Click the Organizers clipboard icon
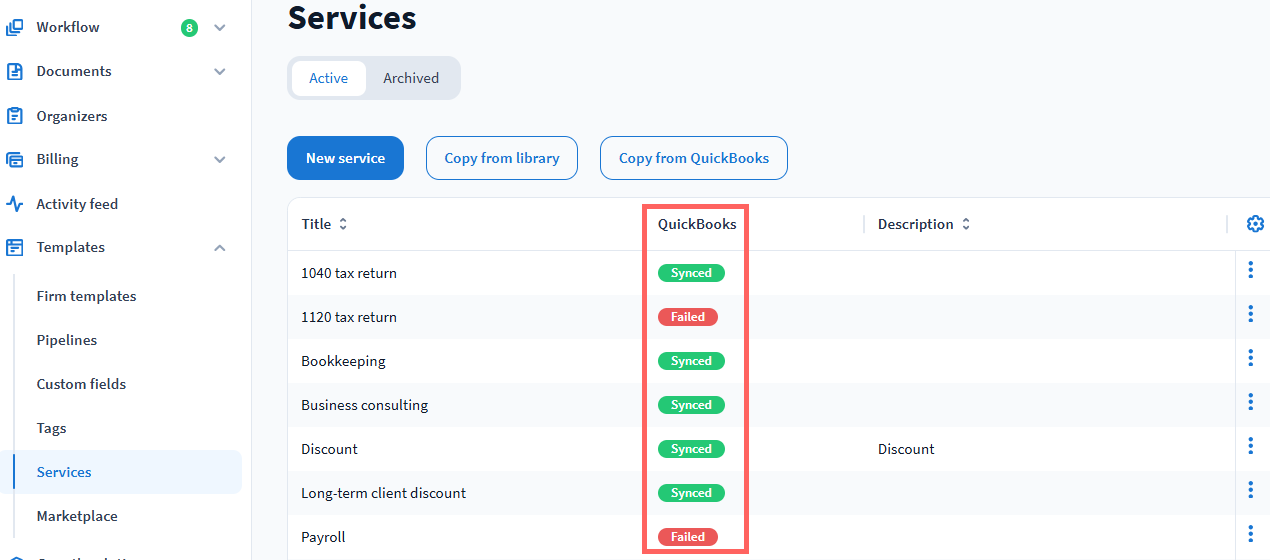The width and height of the screenshot is (1270, 560). pos(14,116)
